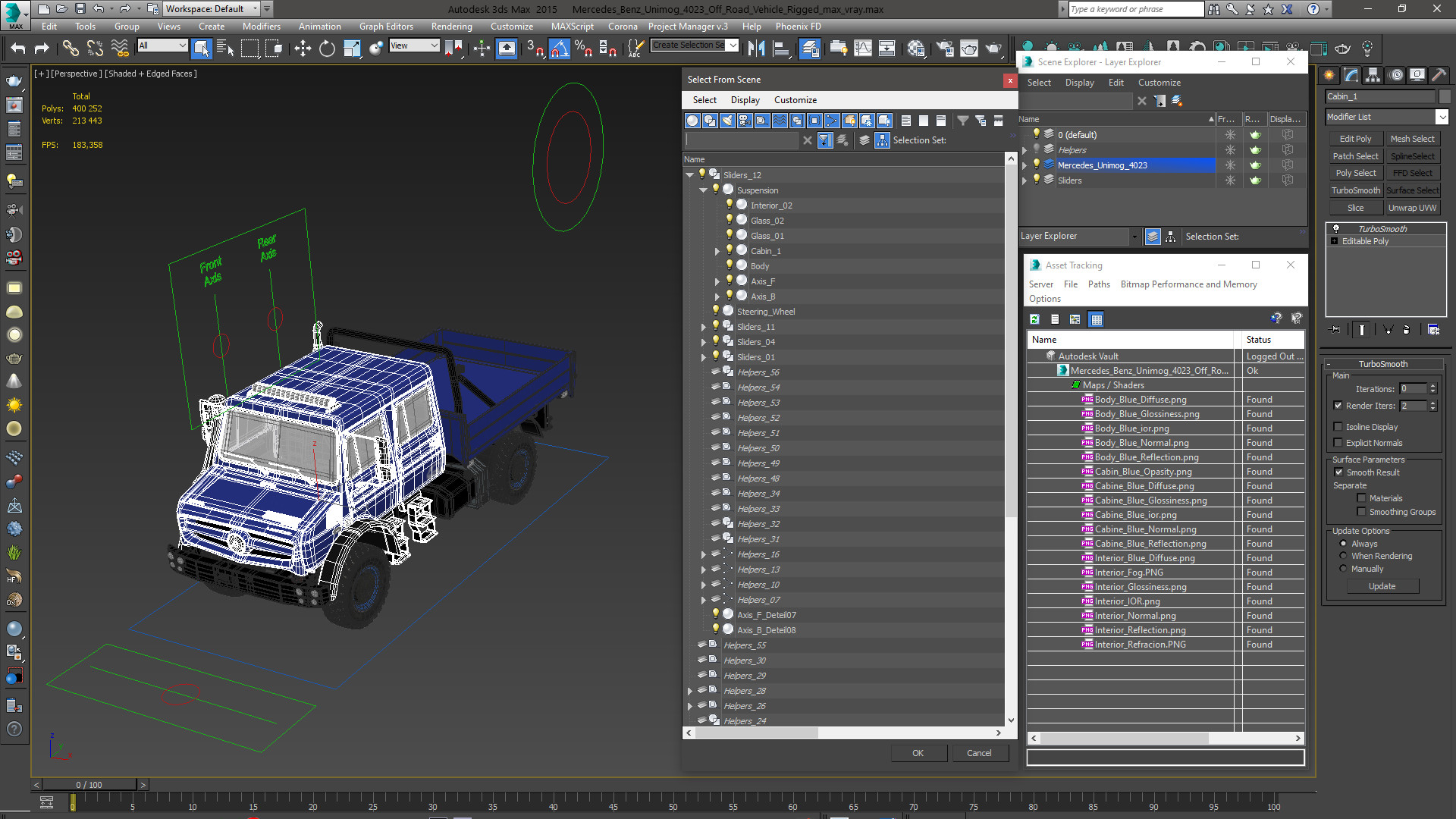Refresh the Asset Tracking list

click(x=1034, y=319)
